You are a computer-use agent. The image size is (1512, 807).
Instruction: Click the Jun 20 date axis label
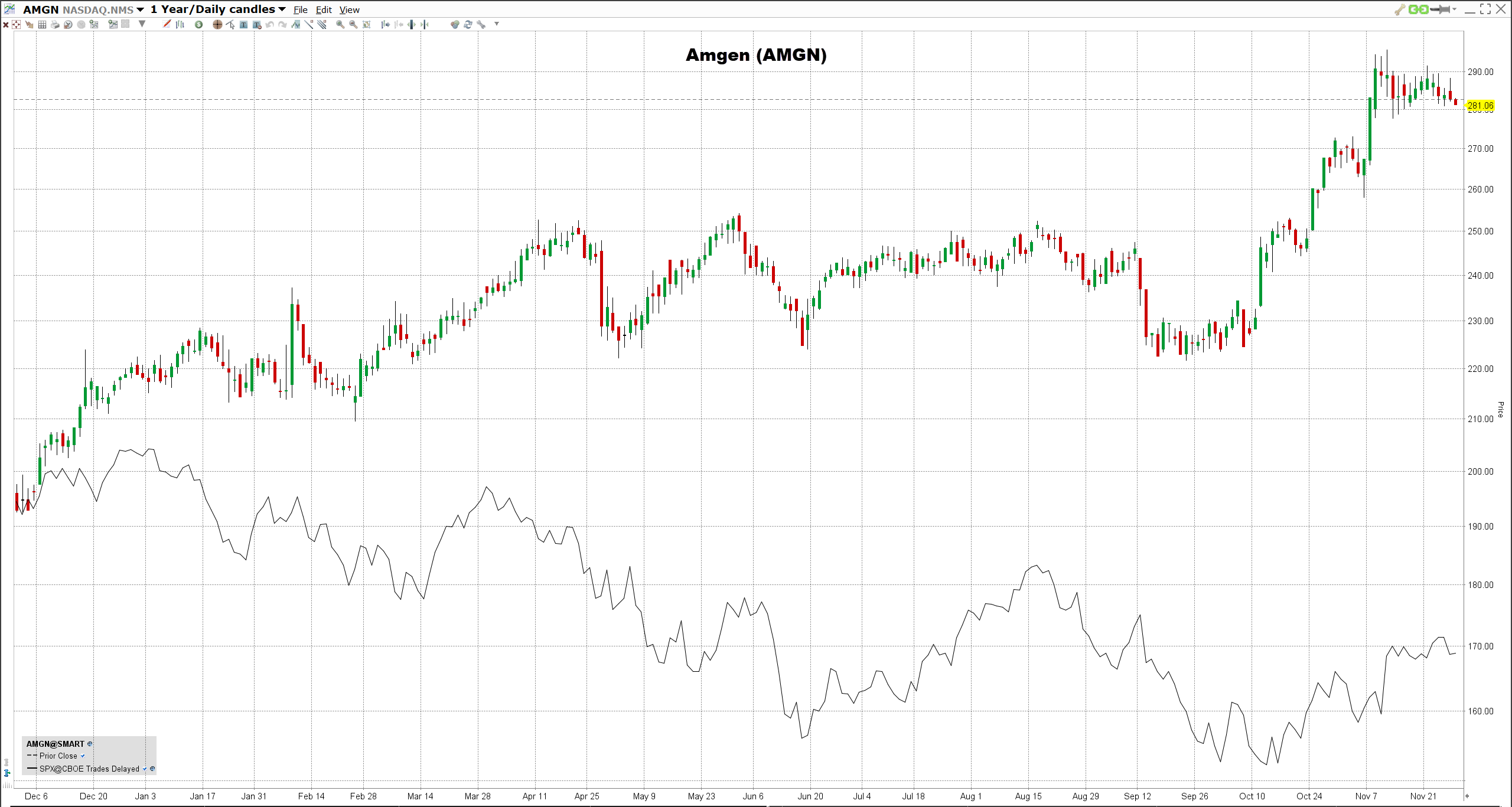pyautogui.click(x=810, y=796)
